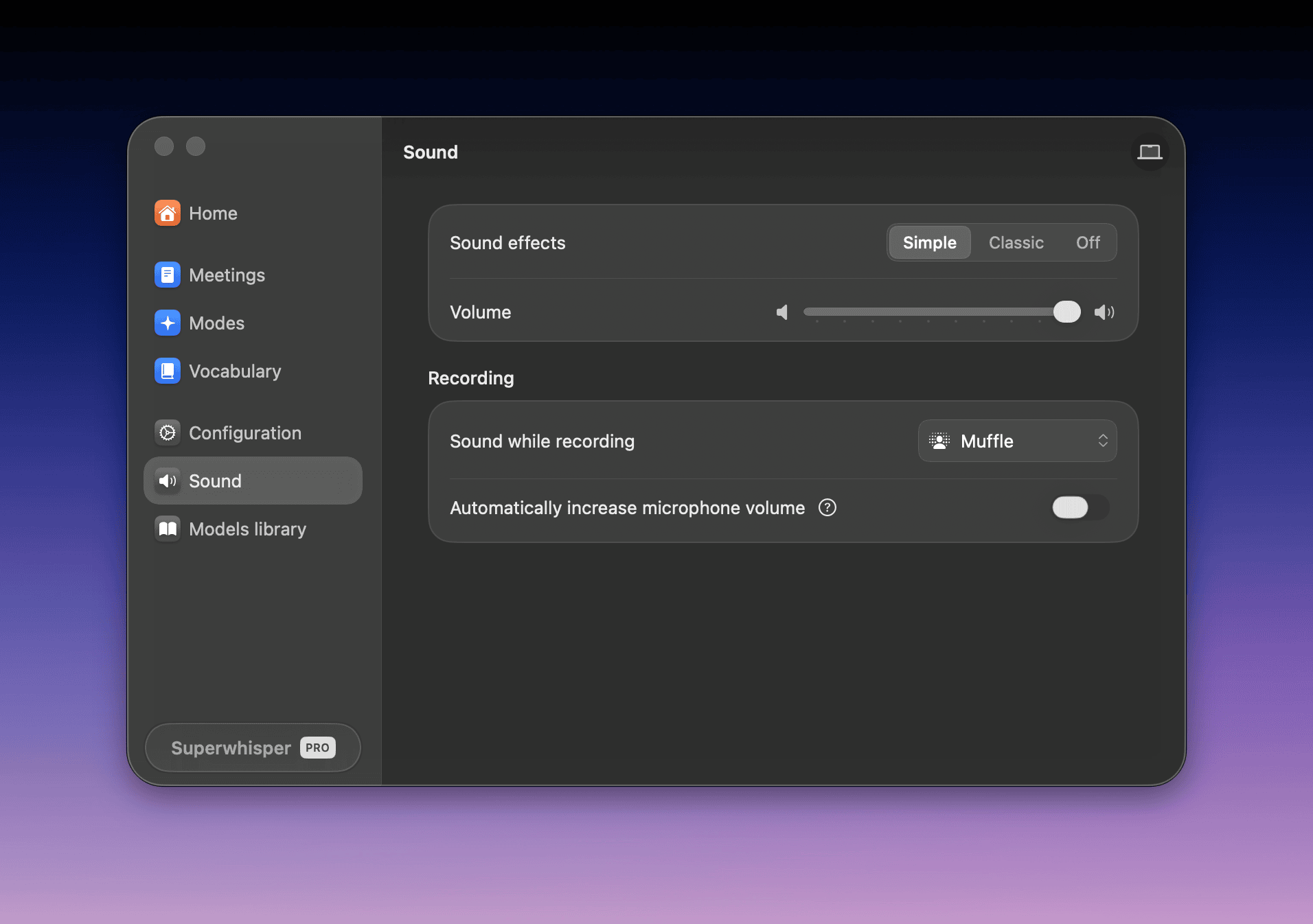This screenshot has height=924, width=1313.
Task: Enable automatic microphone volume increase toggle
Action: click(x=1080, y=508)
